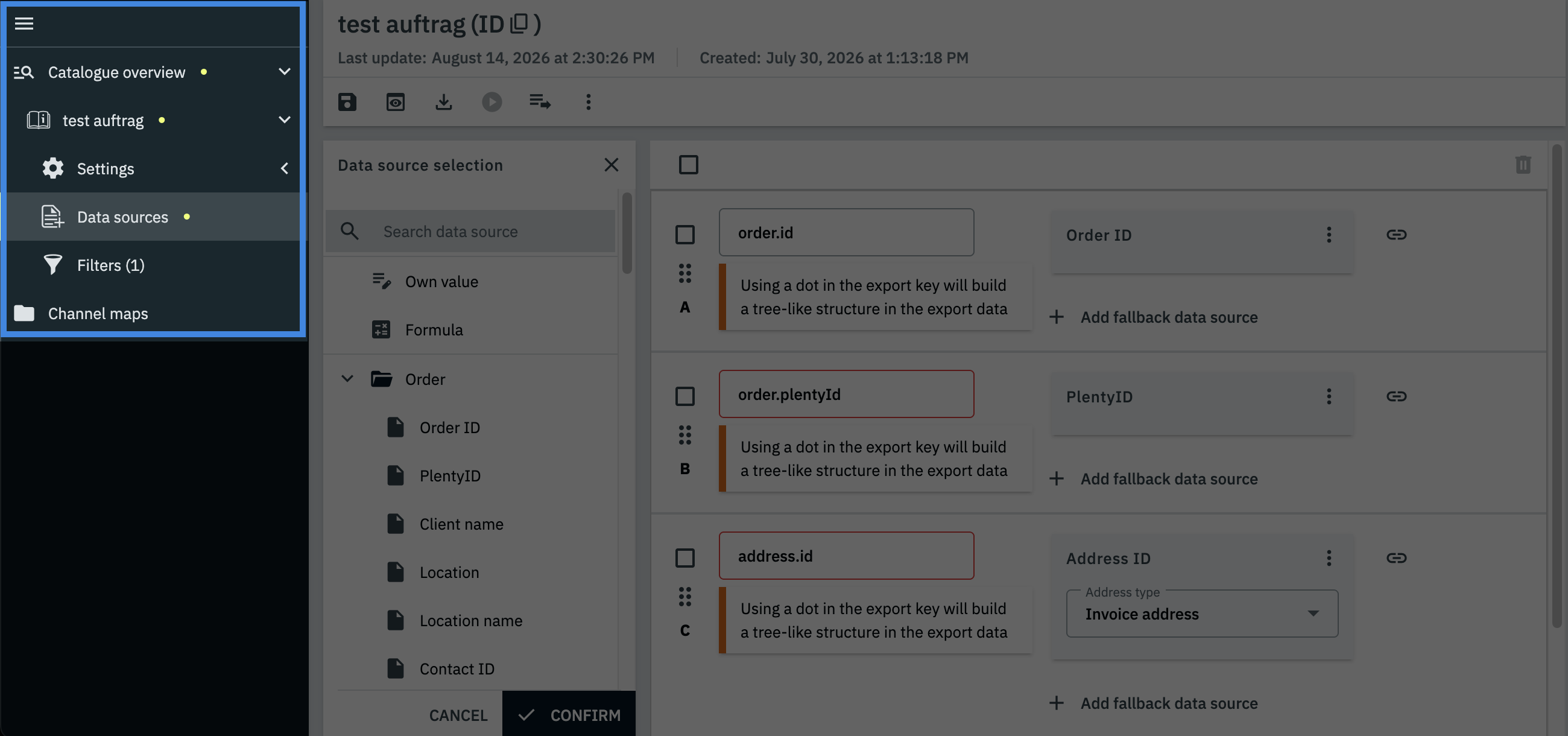The width and height of the screenshot is (1568, 736).
Task: Click the CANCEL button
Action: 458,715
